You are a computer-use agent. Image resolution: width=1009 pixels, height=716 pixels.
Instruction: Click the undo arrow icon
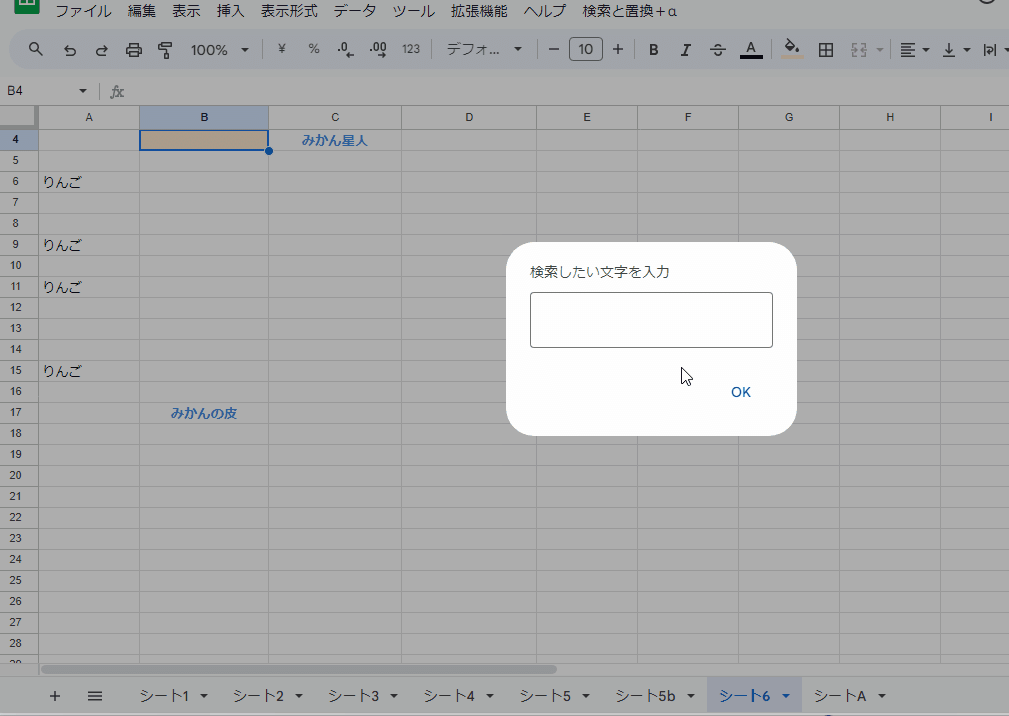point(69,50)
